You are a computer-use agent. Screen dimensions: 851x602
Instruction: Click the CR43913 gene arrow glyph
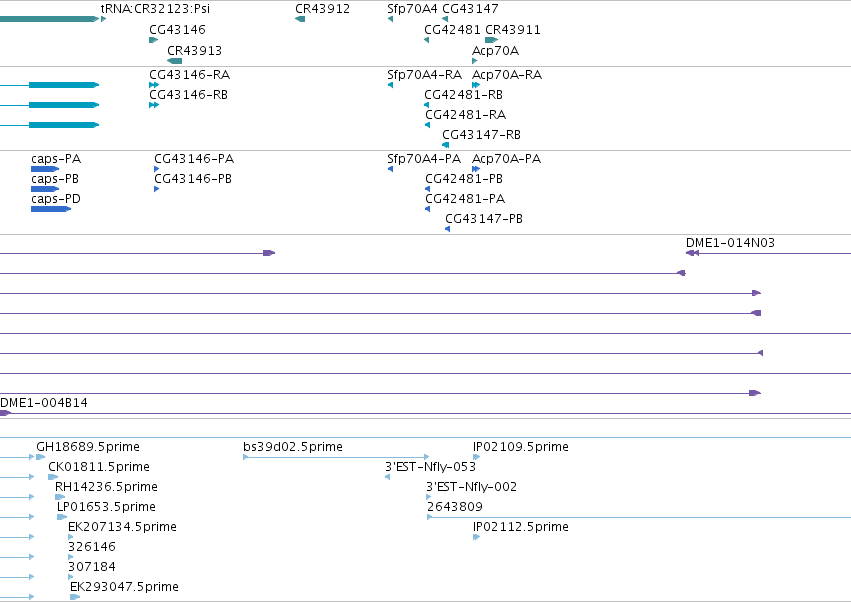(175, 61)
